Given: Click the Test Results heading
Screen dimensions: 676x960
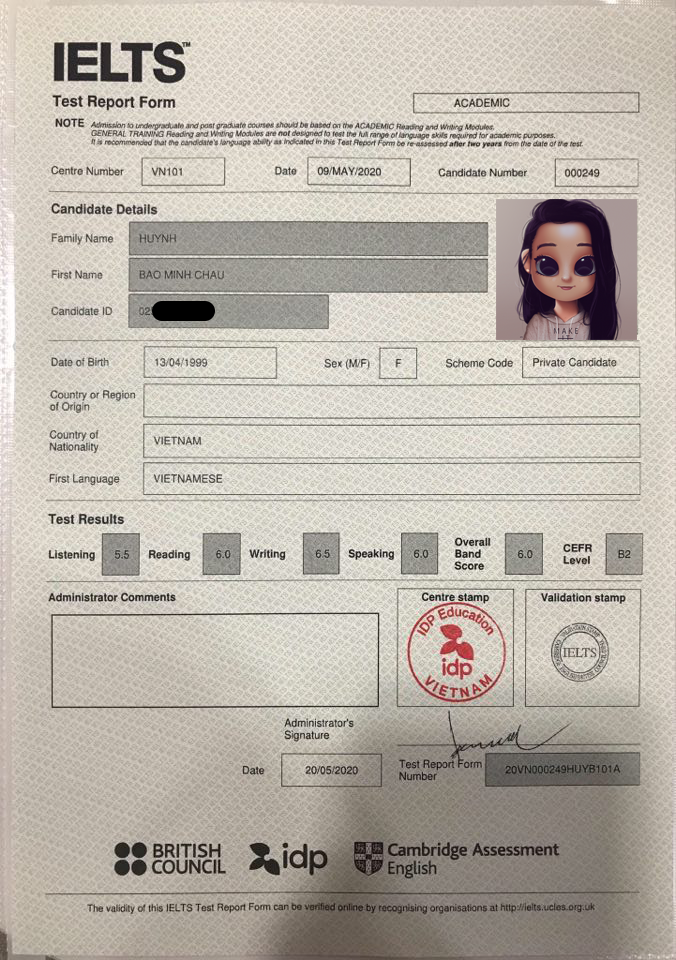Looking at the screenshot, I should click(86, 519).
